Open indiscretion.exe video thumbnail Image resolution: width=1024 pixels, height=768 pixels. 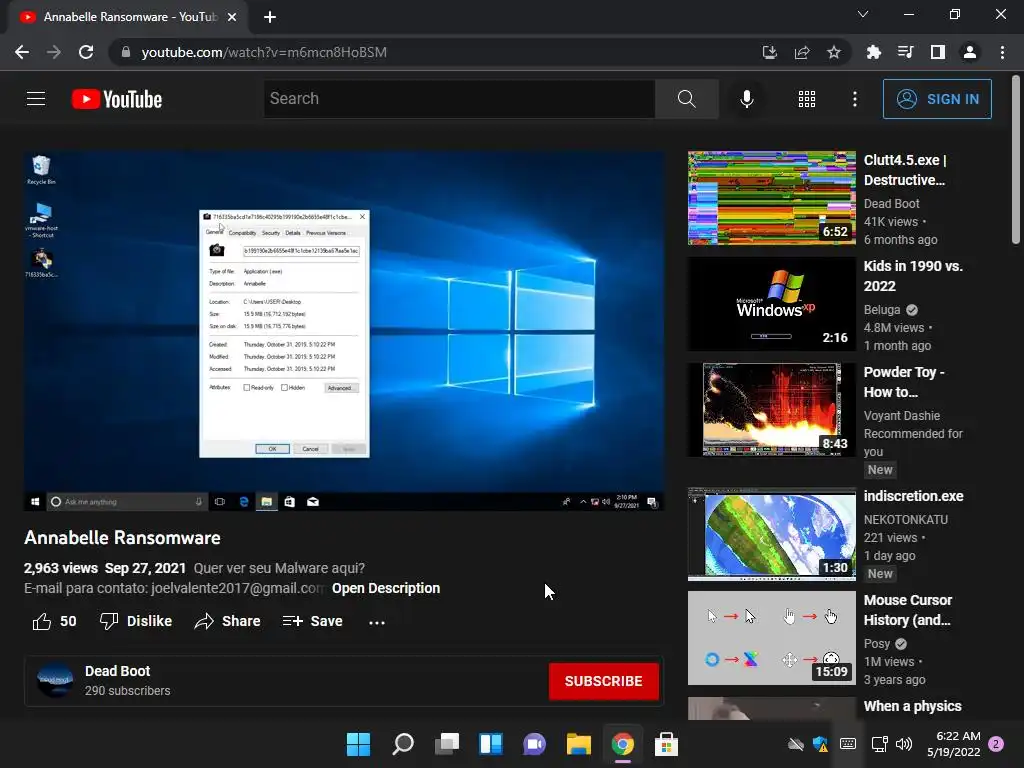[771, 534]
